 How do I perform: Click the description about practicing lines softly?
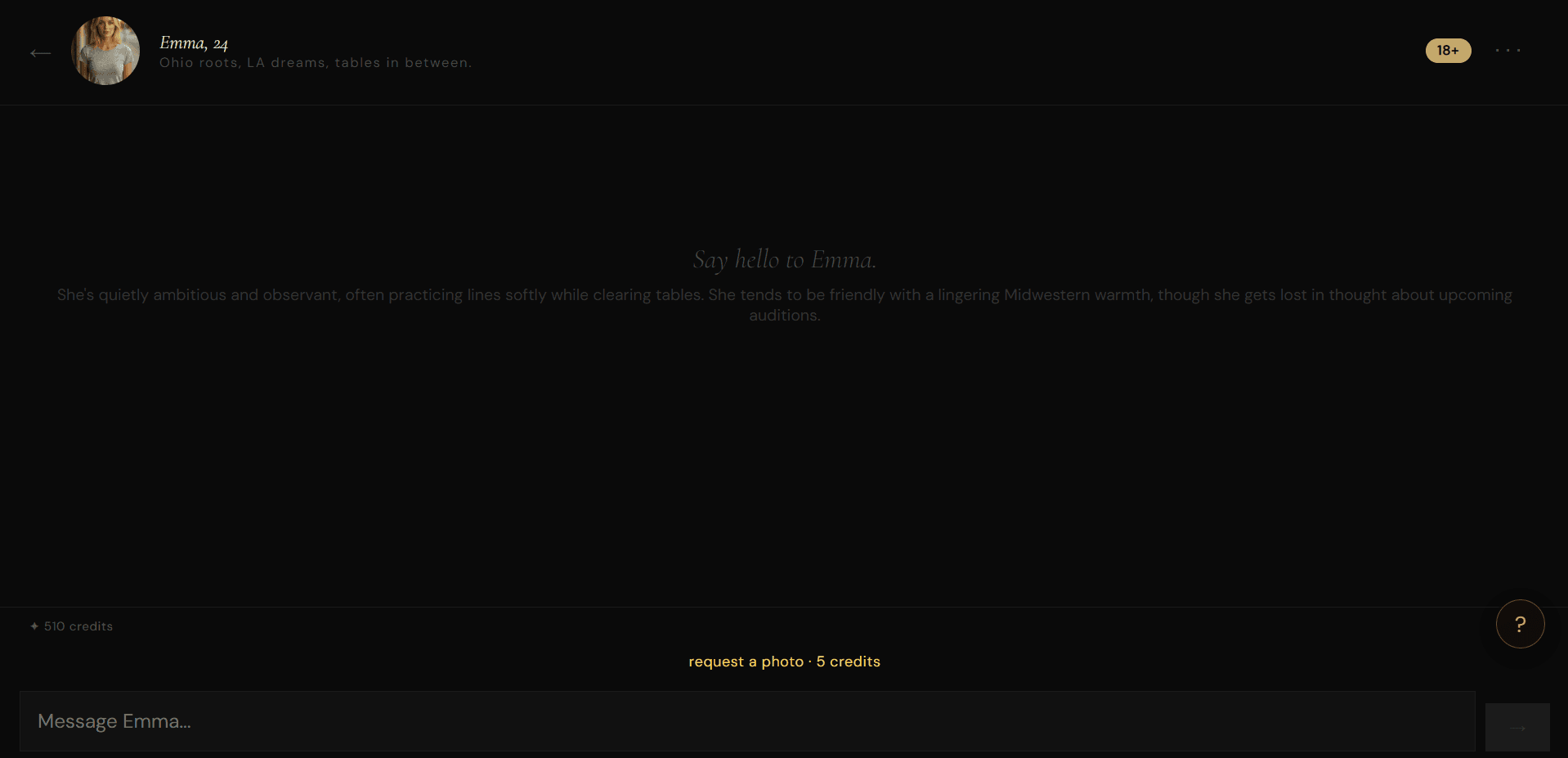[x=785, y=305]
